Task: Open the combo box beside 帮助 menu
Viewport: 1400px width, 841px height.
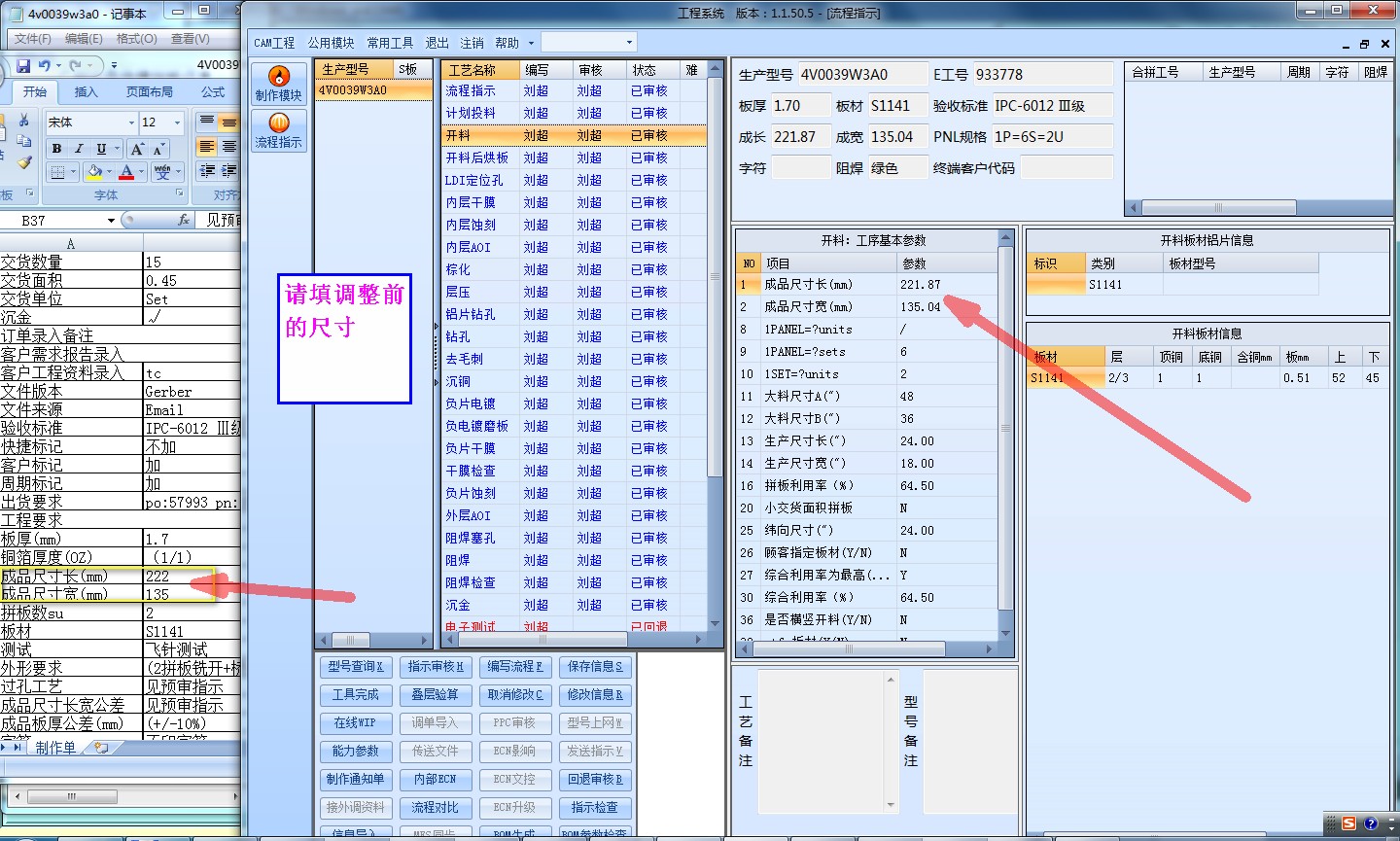Action: [x=588, y=43]
